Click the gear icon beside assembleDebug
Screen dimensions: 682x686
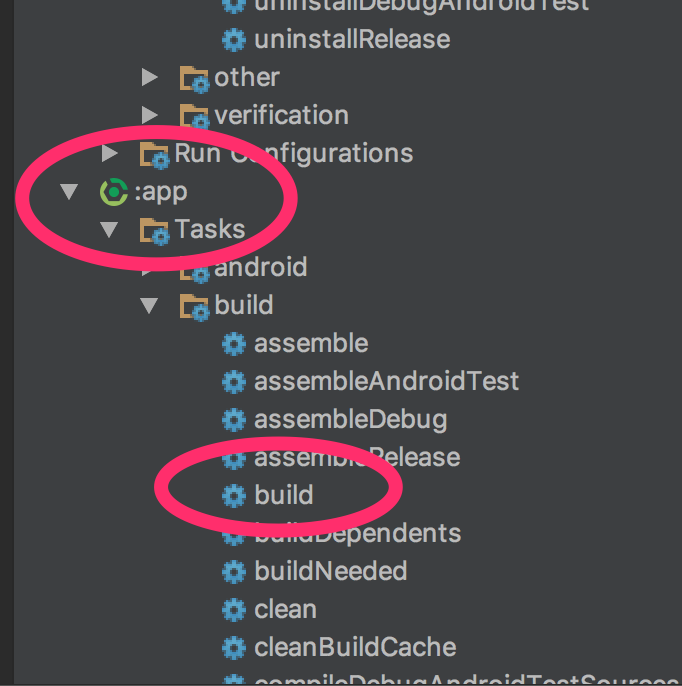234,420
